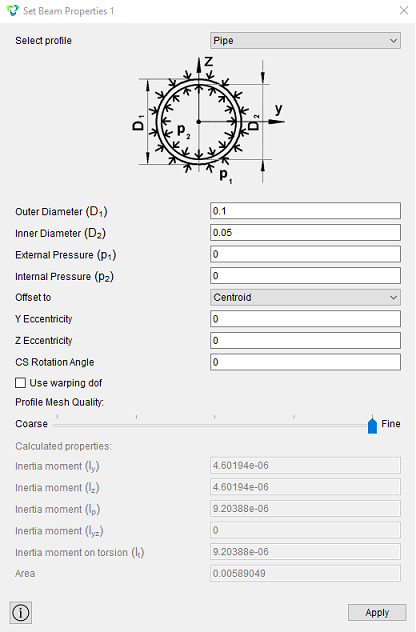Click the Z Eccentricity input field
The width and height of the screenshot is (416, 632).
click(x=305, y=341)
